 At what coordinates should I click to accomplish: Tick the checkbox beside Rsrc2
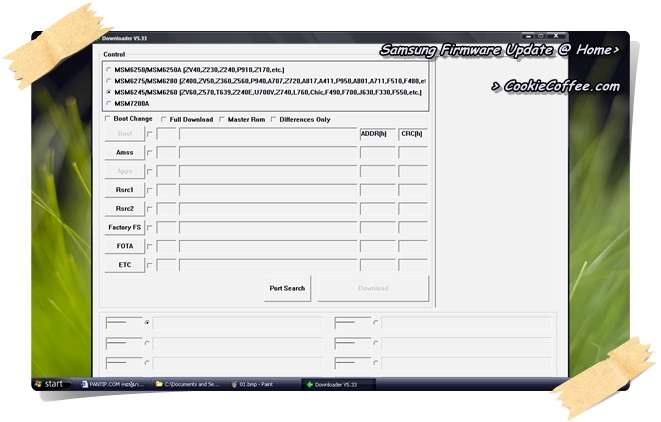[x=150, y=209]
